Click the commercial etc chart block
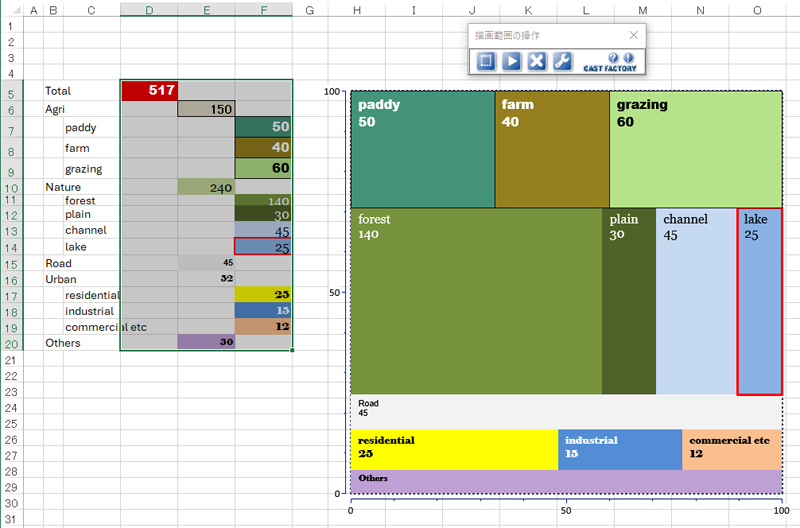 coord(731,449)
